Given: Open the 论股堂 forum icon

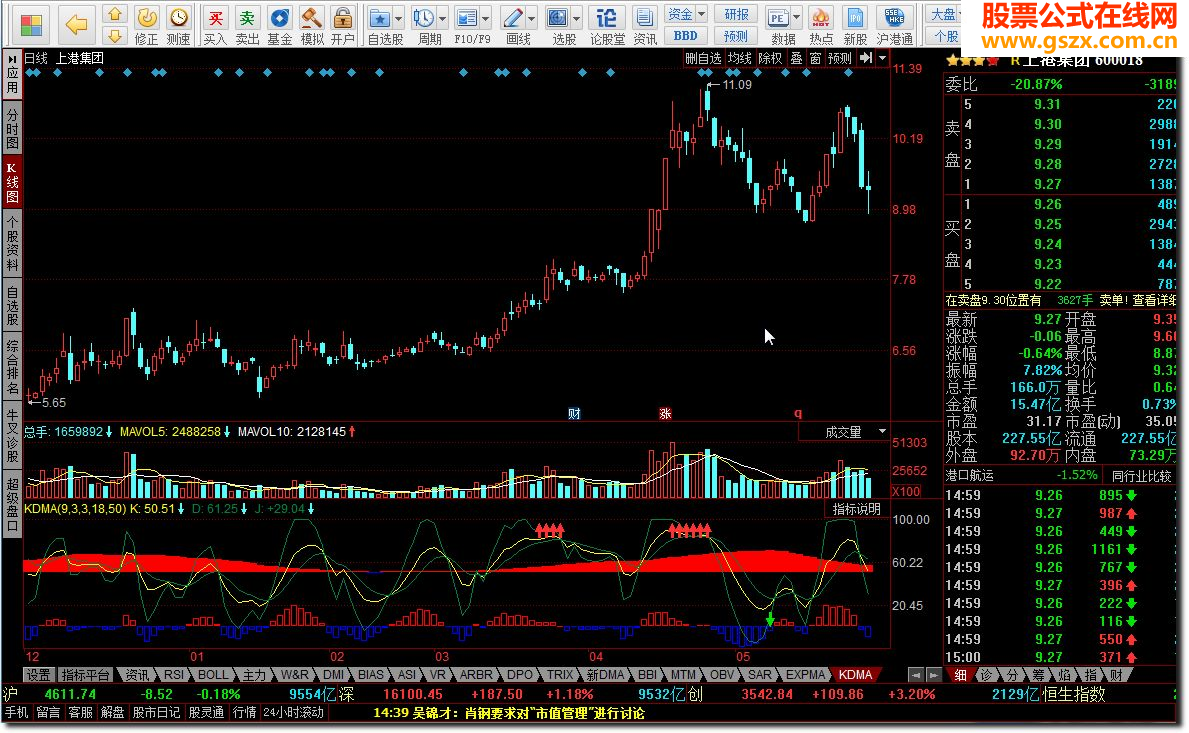Looking at the screenshot, I should [607, 24].
